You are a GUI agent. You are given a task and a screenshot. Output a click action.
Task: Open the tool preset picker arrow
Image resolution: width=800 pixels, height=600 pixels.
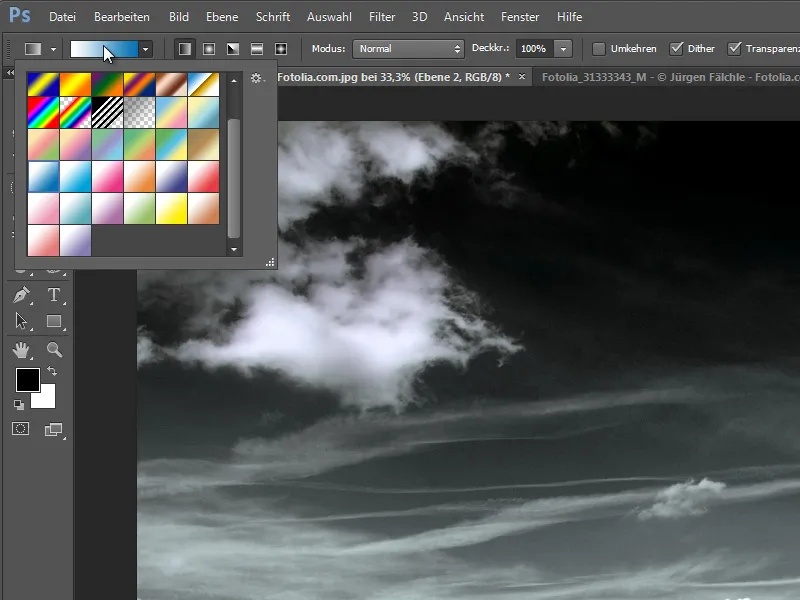point(53,49)
